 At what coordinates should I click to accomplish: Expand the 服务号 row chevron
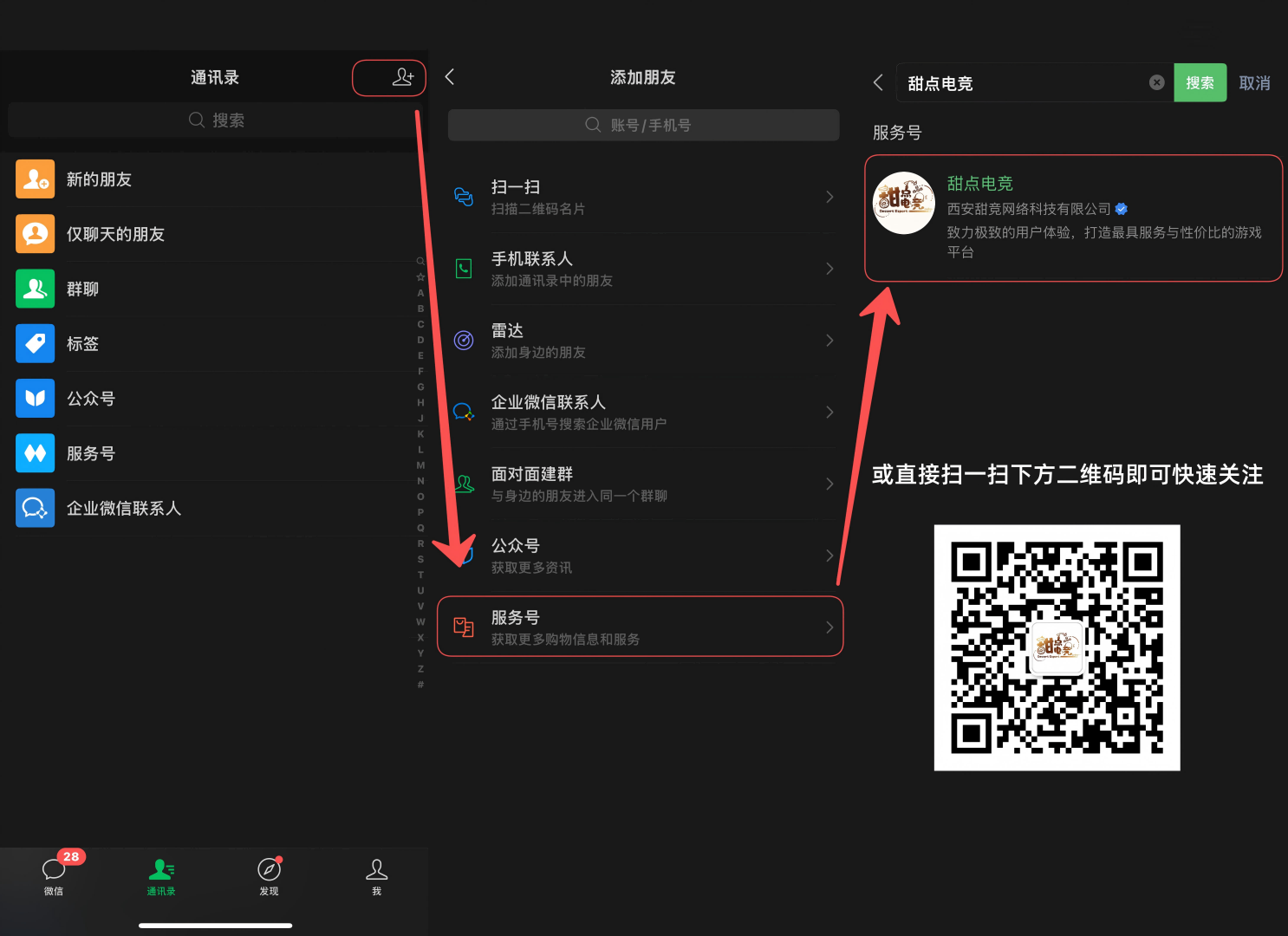click(x=829, y=627)
